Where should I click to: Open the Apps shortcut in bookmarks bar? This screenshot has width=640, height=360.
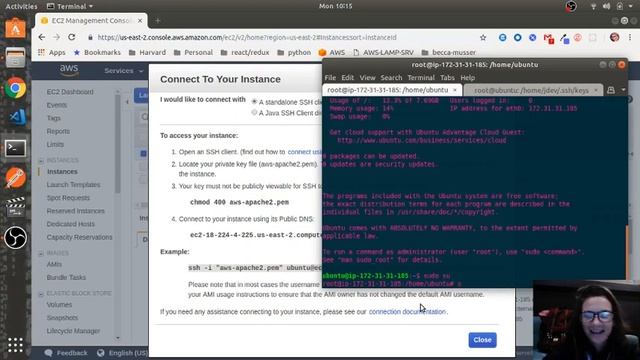[51, 52]
